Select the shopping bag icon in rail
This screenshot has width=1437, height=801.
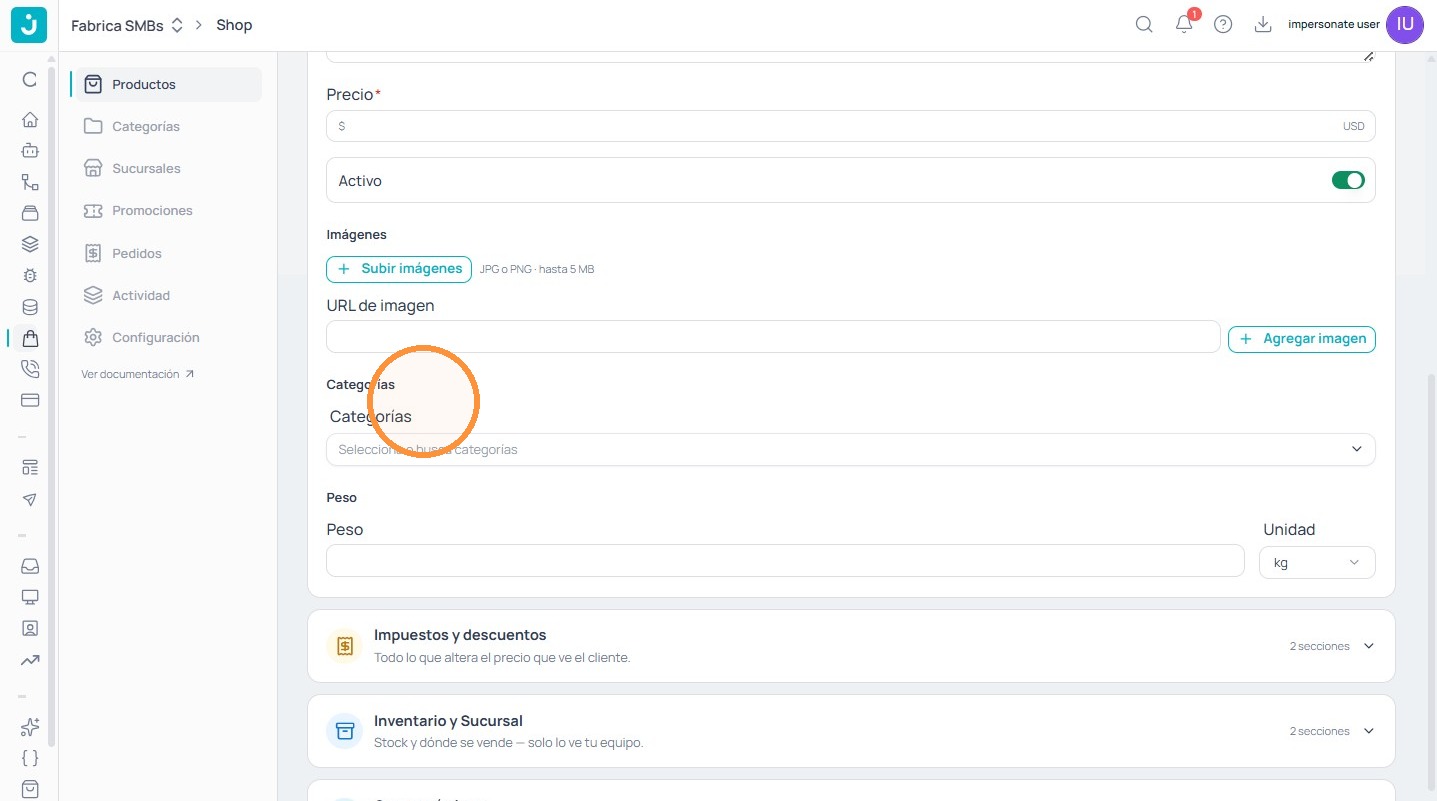[x=30, y=338]
